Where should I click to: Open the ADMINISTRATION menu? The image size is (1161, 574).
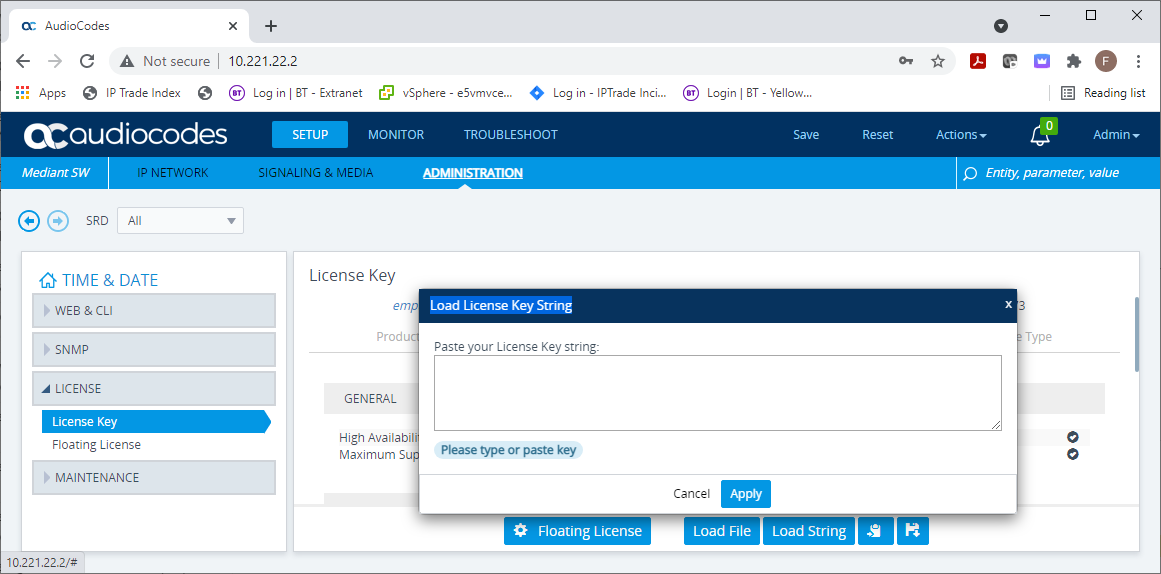[472, 173]
